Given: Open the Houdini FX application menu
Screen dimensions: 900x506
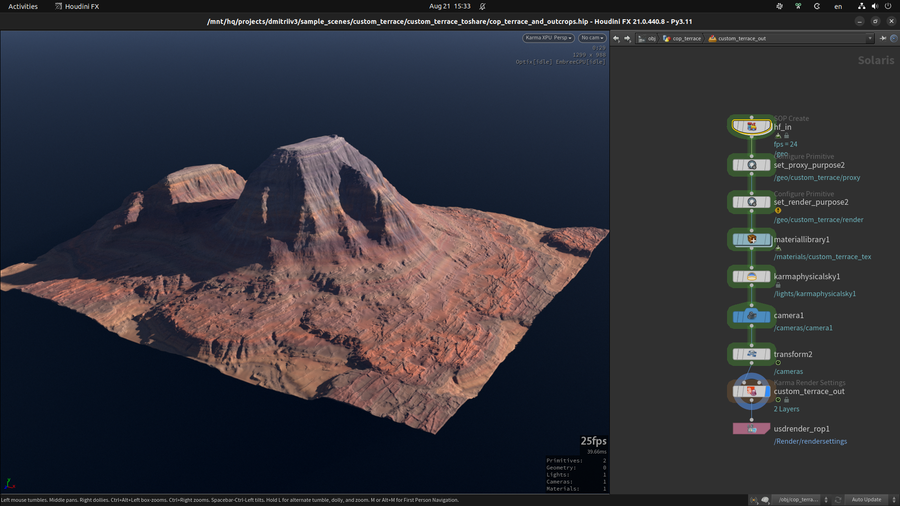Looking at the screenshot, I should 77,6.
